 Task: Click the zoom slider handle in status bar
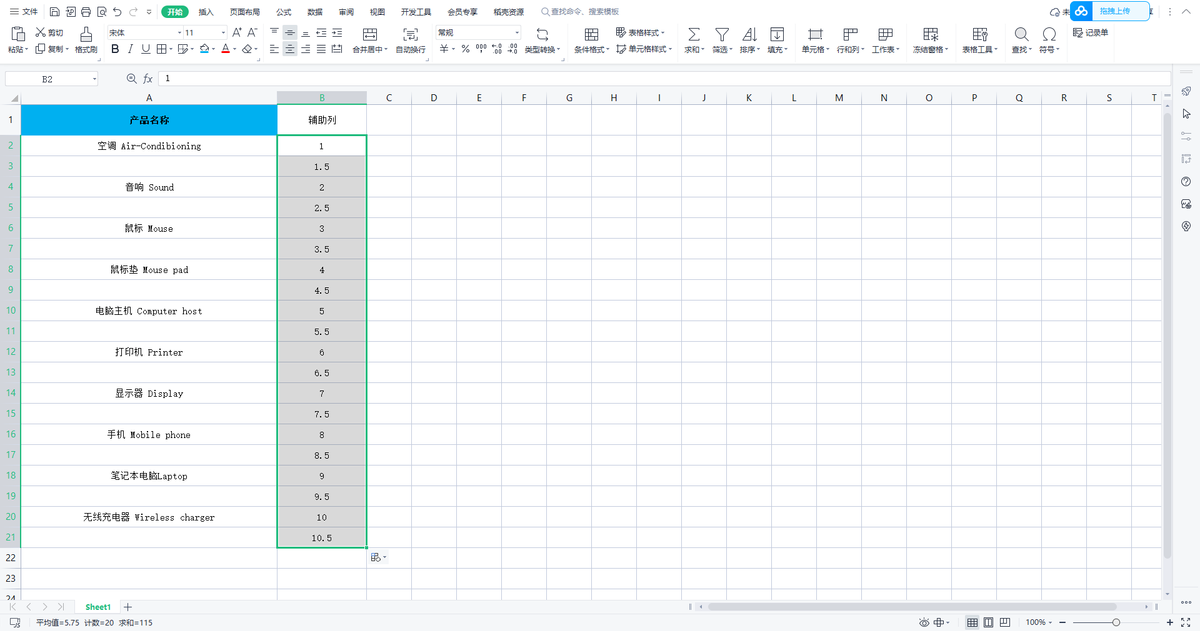pos(1116,622)
